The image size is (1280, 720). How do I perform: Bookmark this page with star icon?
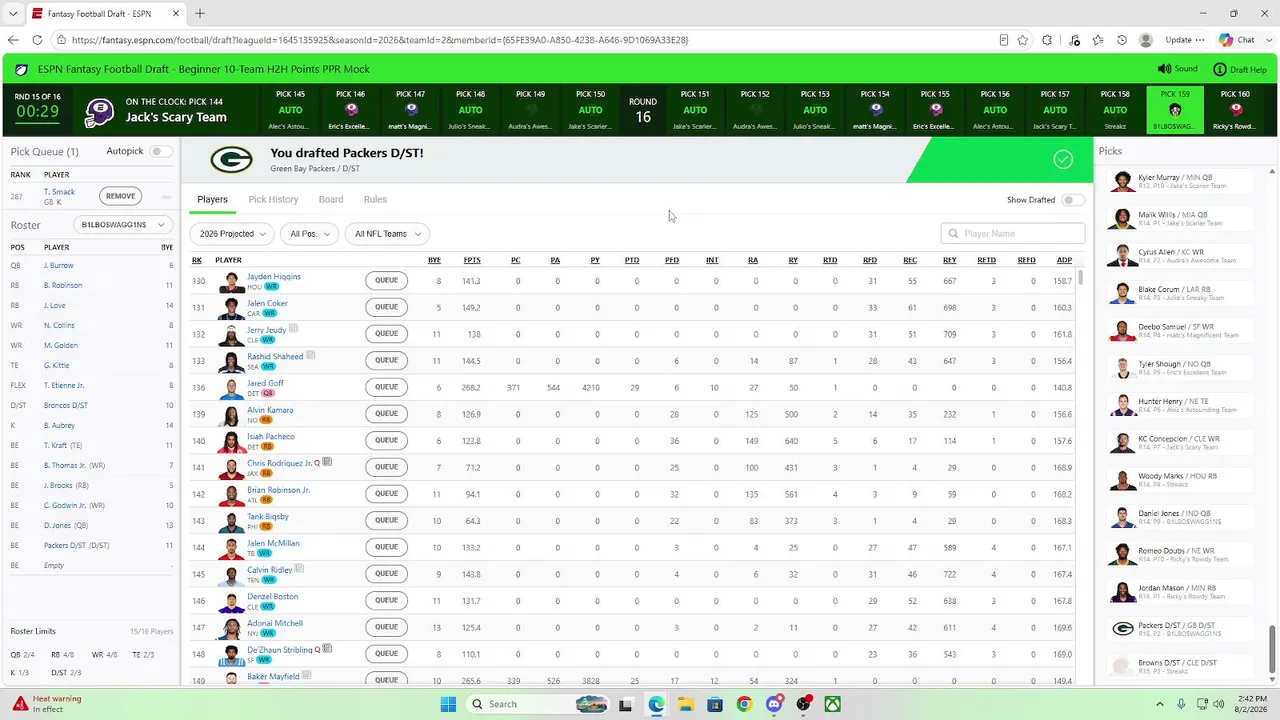tap(1023, 40)
